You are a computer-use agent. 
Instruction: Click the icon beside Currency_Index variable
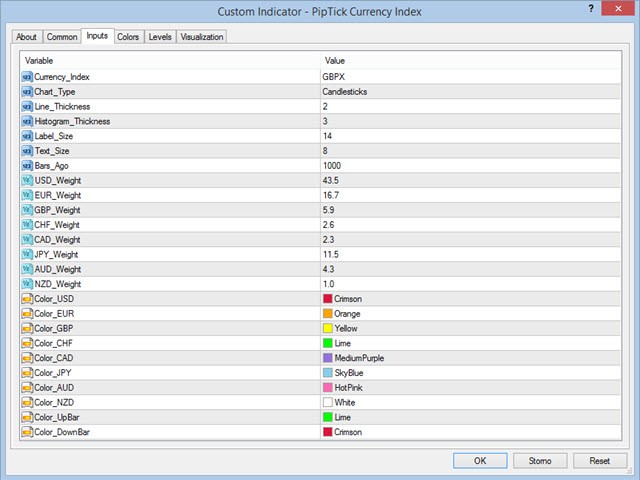pos(26,76)
